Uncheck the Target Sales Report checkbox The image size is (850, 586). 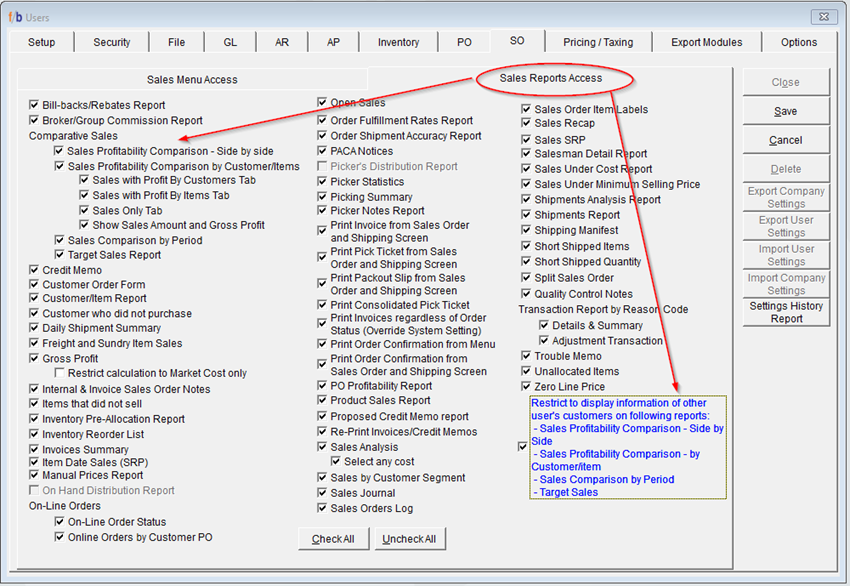pyautogui.click(x=60, y=255)
